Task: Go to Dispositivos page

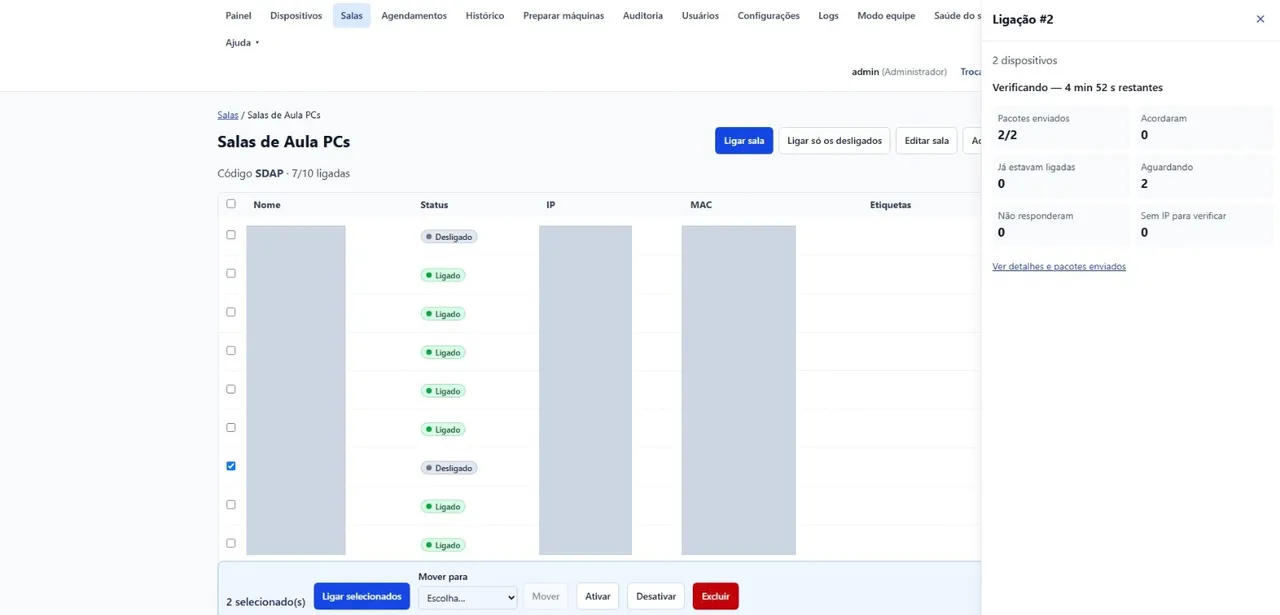Action: (x=296, y=16)
